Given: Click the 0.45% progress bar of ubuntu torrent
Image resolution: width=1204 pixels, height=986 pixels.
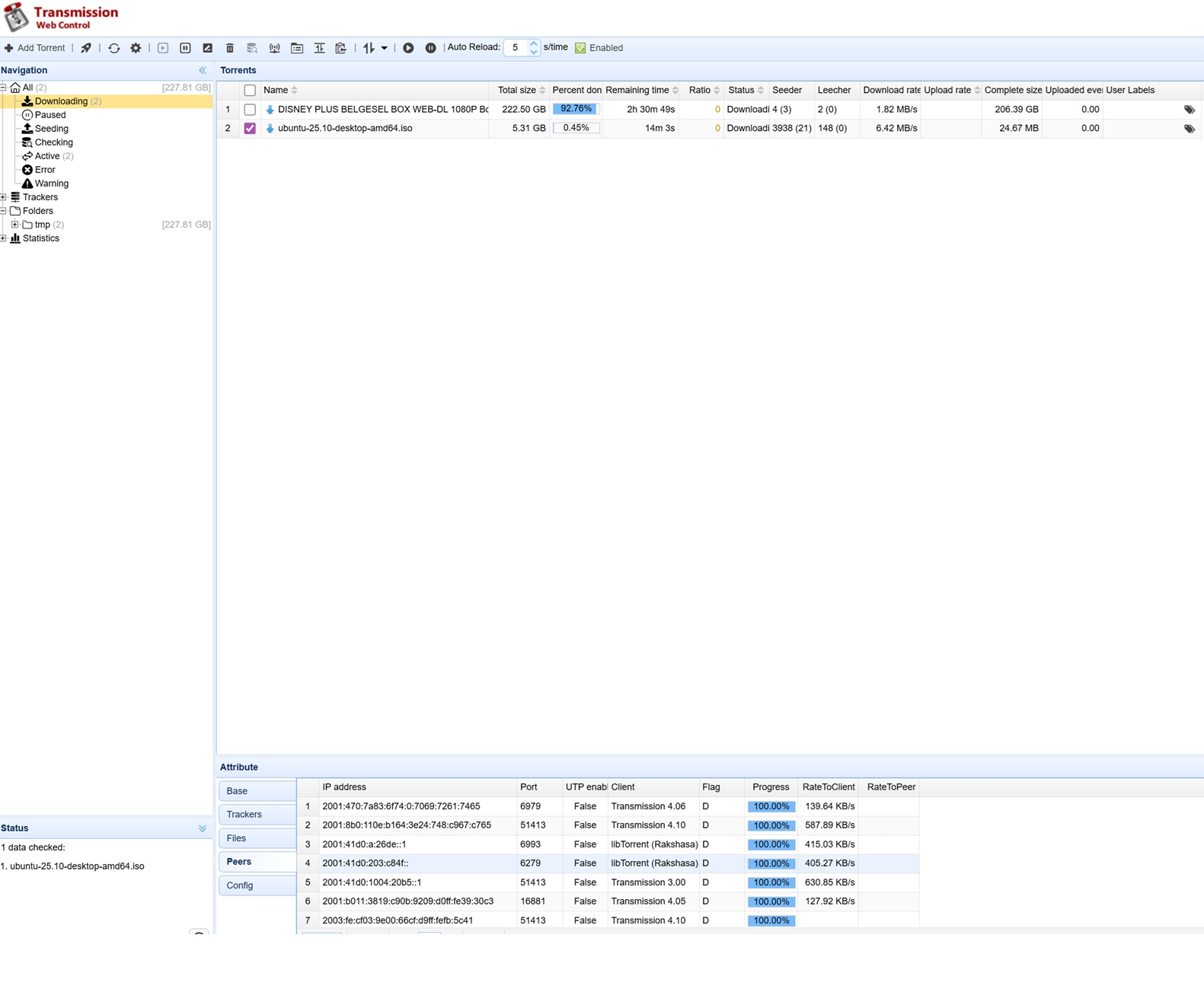Looking at the screenshot, I should point(576,129).
